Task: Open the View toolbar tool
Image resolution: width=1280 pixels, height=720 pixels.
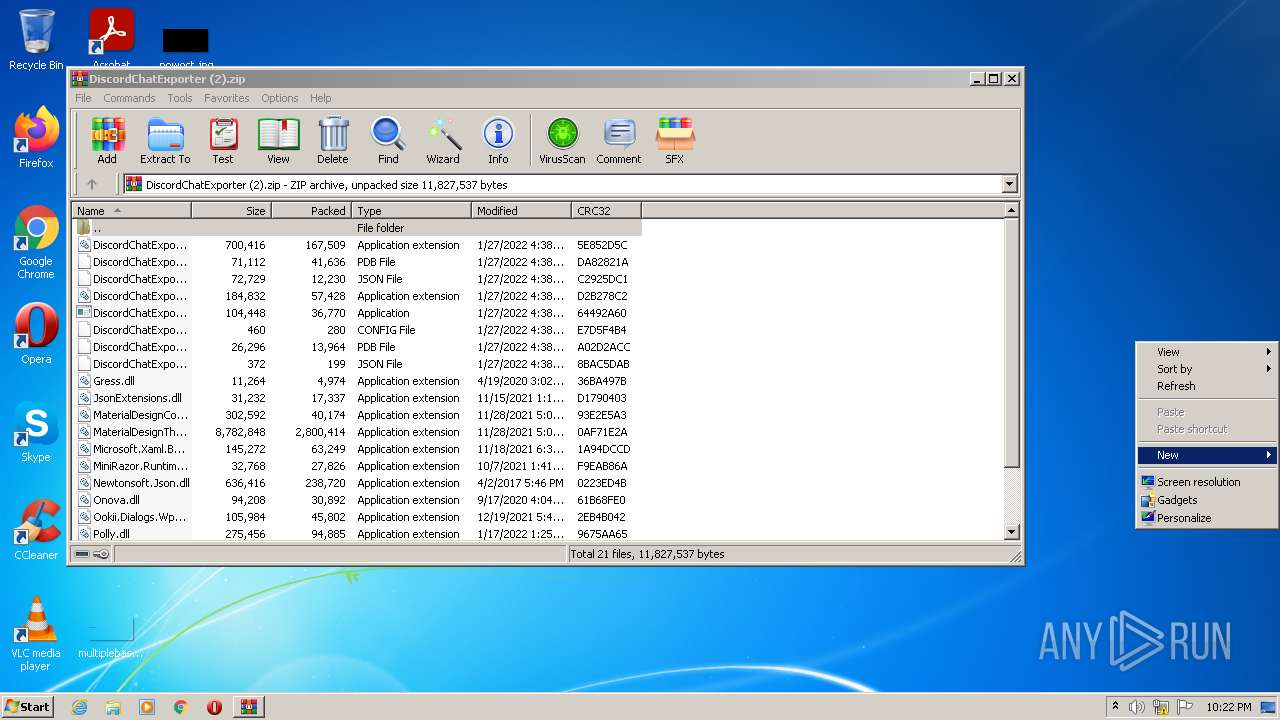Action: click(x=278, y=140)
